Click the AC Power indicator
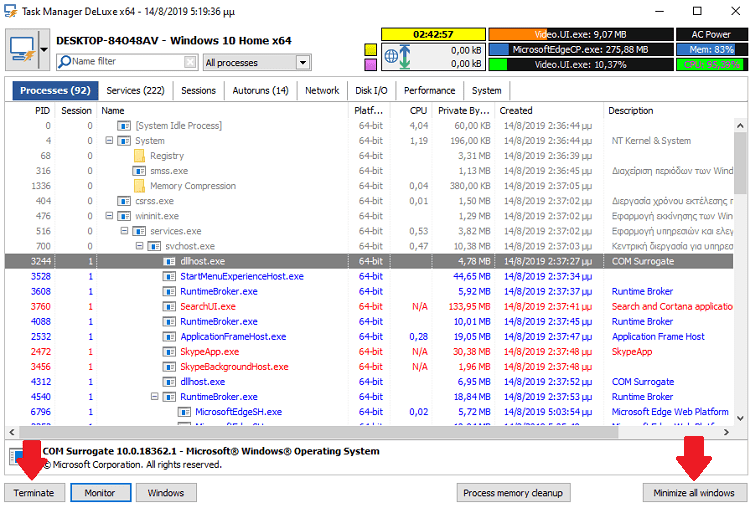The height and width of the screenshot is (508, 750). 711,34
